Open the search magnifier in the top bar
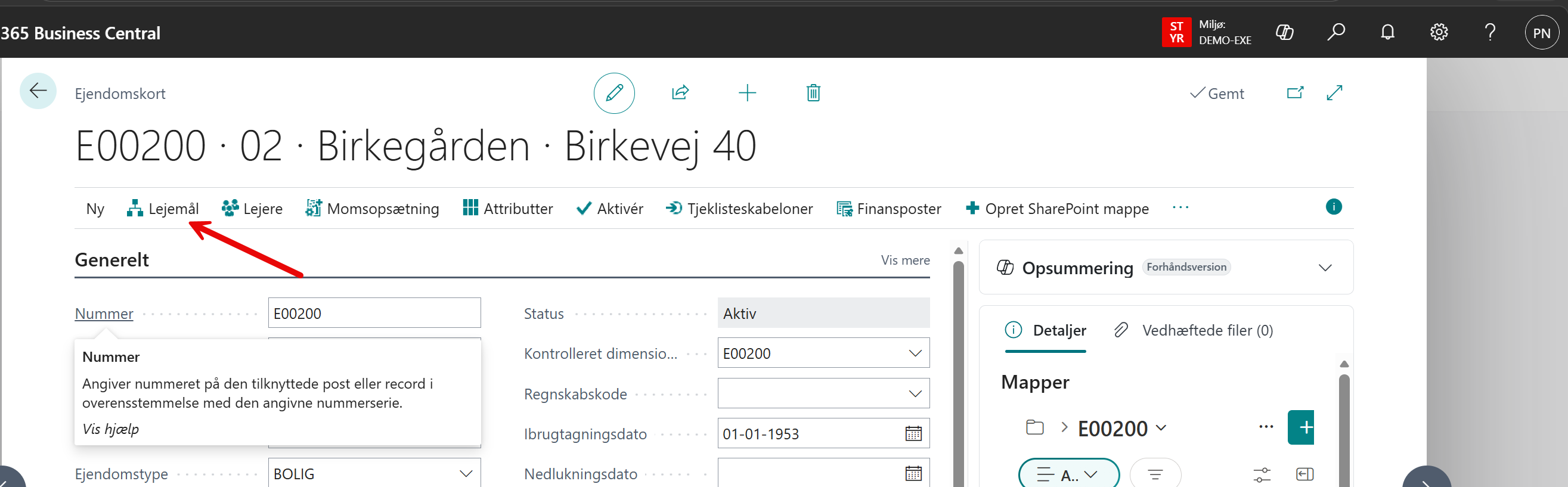This screenshot has width=1568, height=487. click(x=1335, y=32)
